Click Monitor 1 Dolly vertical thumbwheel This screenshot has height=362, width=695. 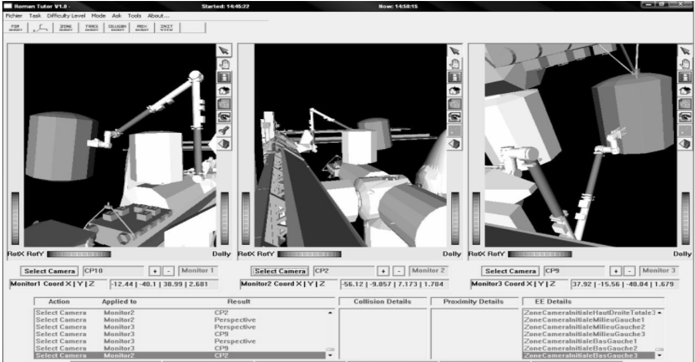pyautogui.click(x=225, y=218)
